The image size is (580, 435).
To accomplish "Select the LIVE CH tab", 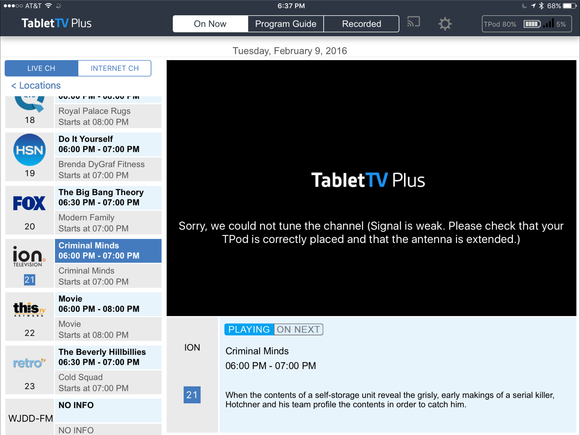I will click(41, 68).
